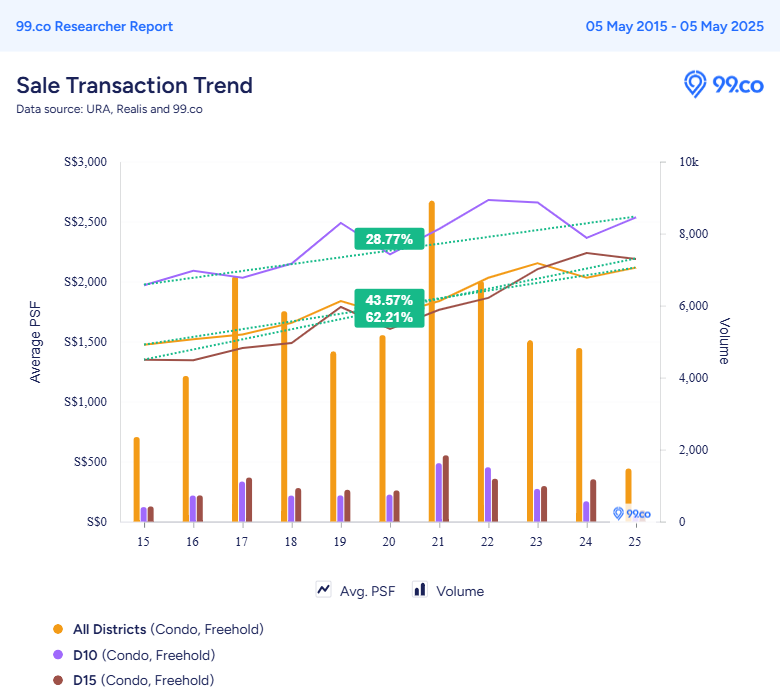Click the Sale Transaction Trend heading
This screenshot has width=780, height=695.
tap(134, 85)
